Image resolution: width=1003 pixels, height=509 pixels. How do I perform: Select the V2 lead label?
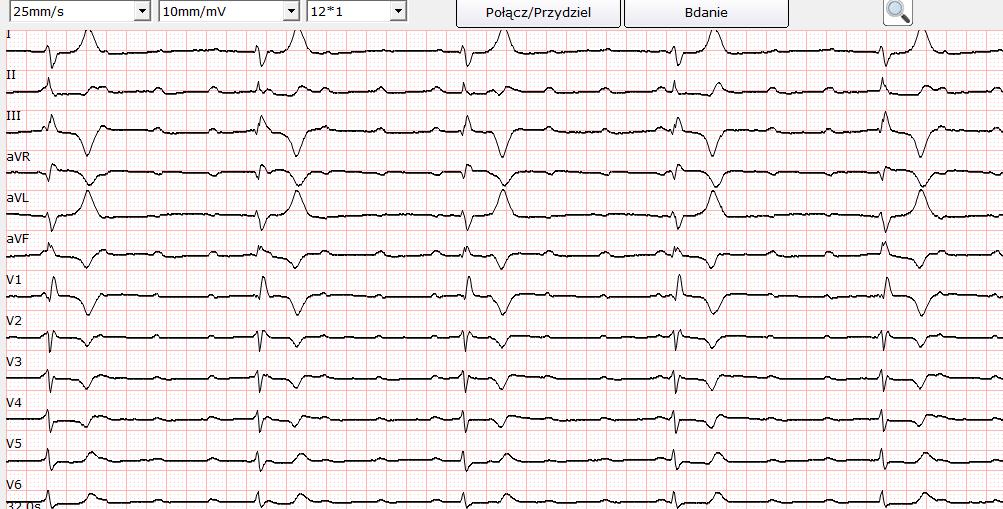pyautogui.click(x=14, y=321)
